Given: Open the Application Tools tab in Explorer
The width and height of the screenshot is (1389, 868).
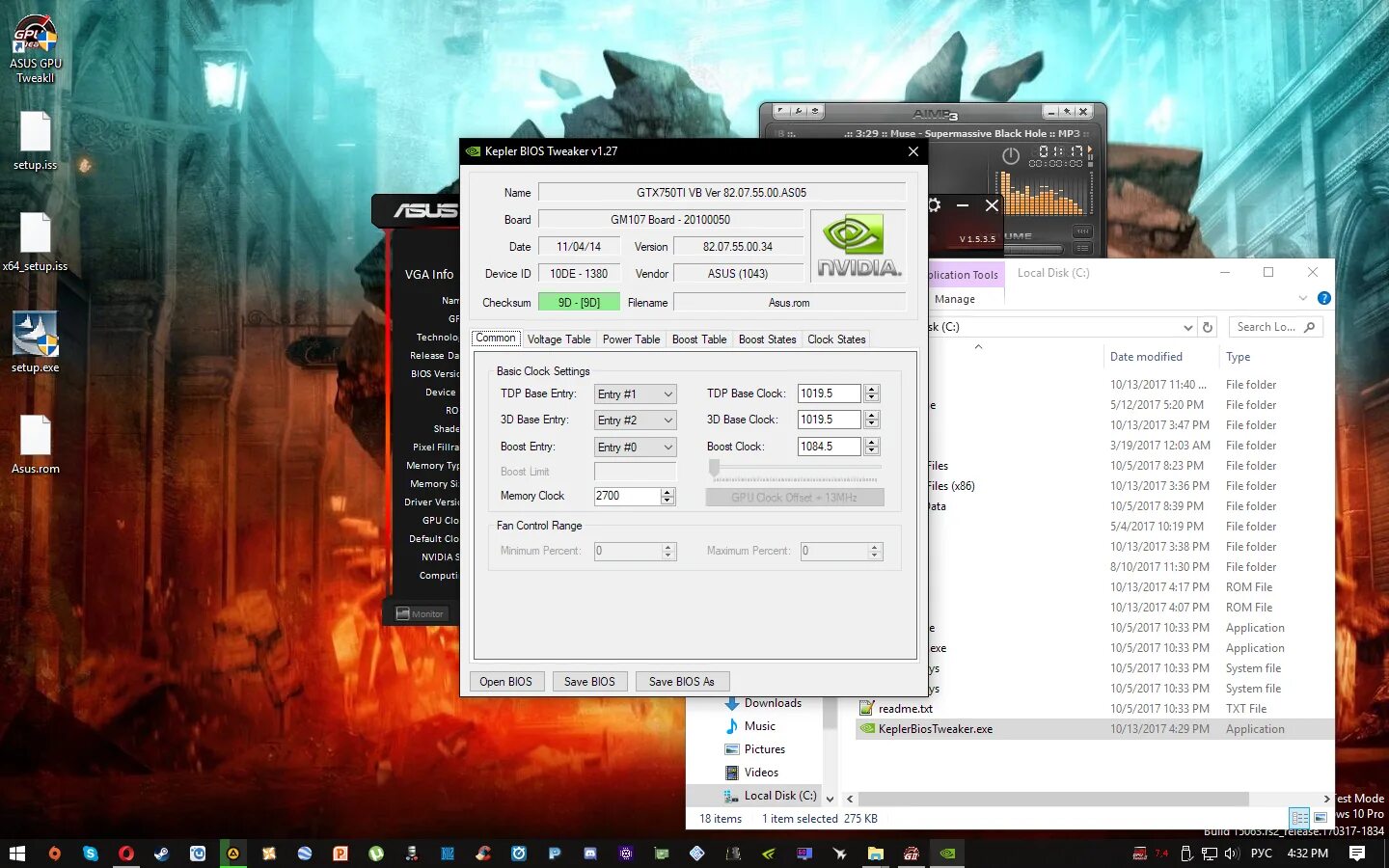Looking at the screenshot, I should click(x=965, y=275).
